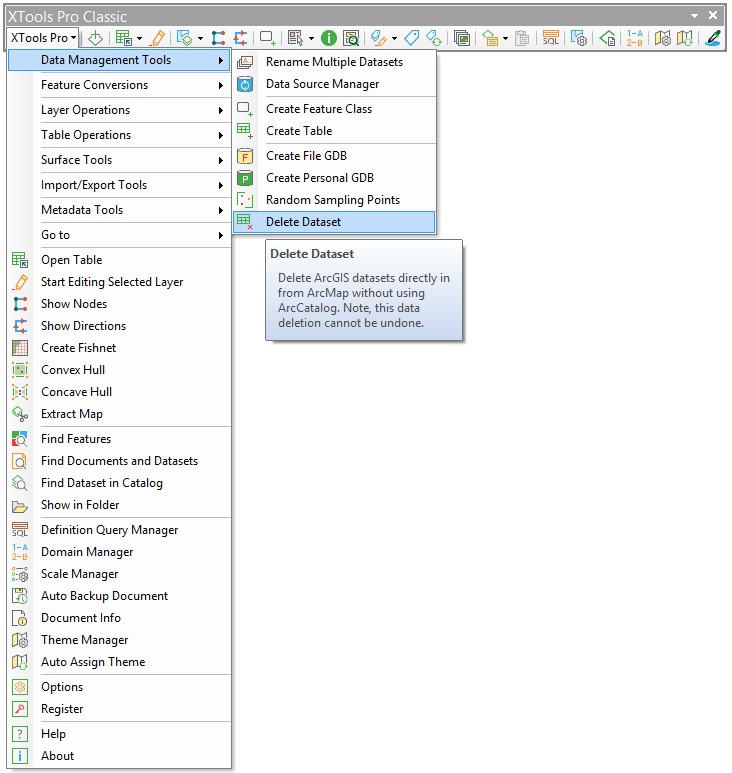Select Data Management Tools menu item

(x=119, y=60)
